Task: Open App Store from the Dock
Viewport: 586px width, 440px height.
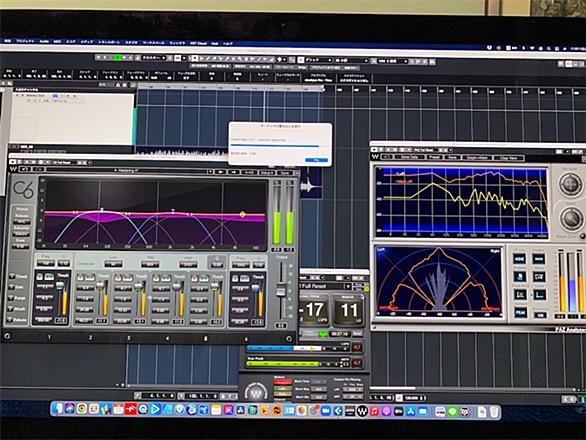Action: click(x=411, y=412)
